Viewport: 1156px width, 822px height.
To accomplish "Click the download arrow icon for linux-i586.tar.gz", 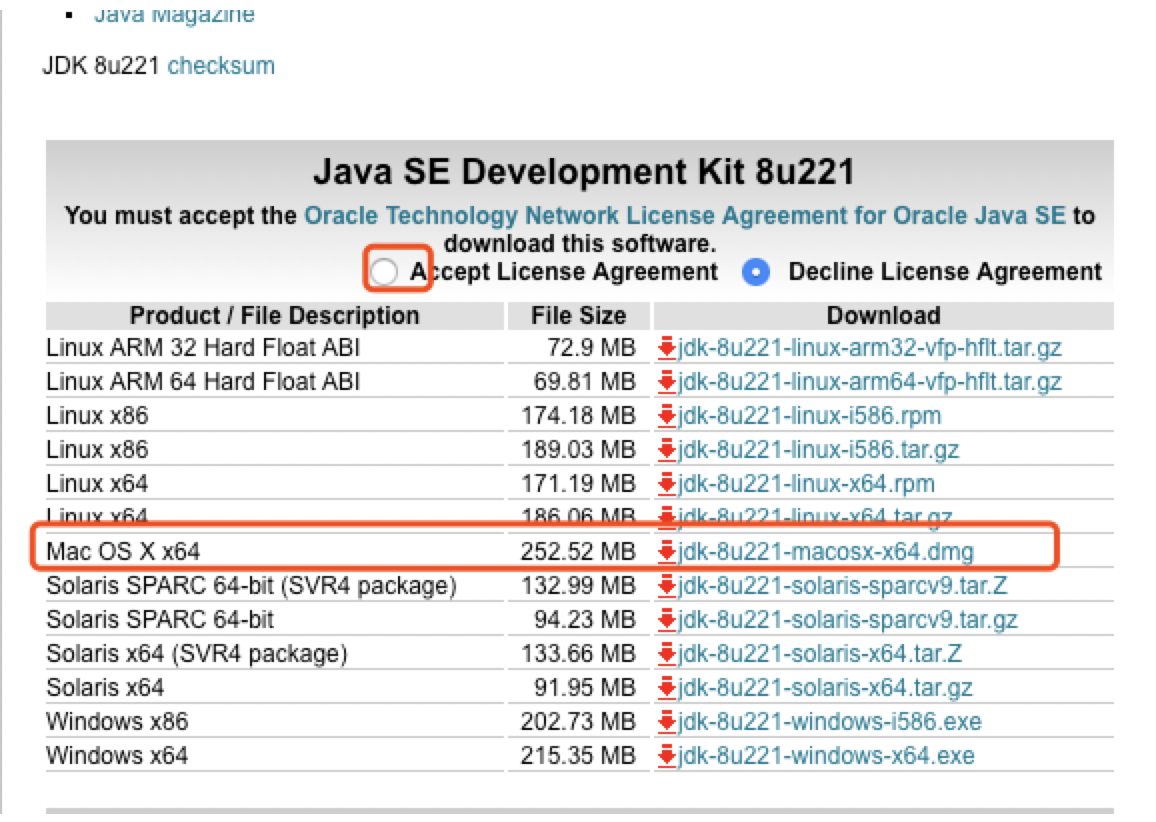I will point(666,449).
